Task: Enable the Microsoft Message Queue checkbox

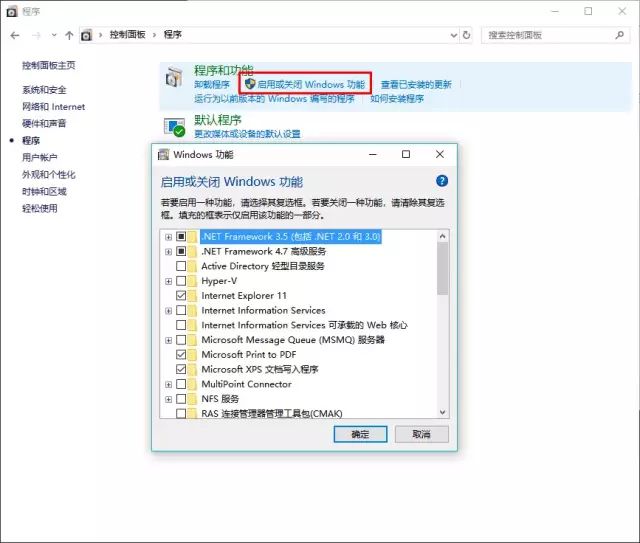Action: click(181, 340)
